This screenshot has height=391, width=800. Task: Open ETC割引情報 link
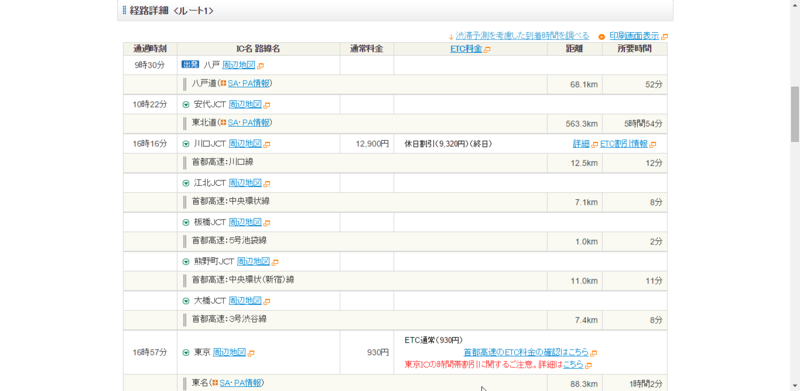tap(624, 144)
